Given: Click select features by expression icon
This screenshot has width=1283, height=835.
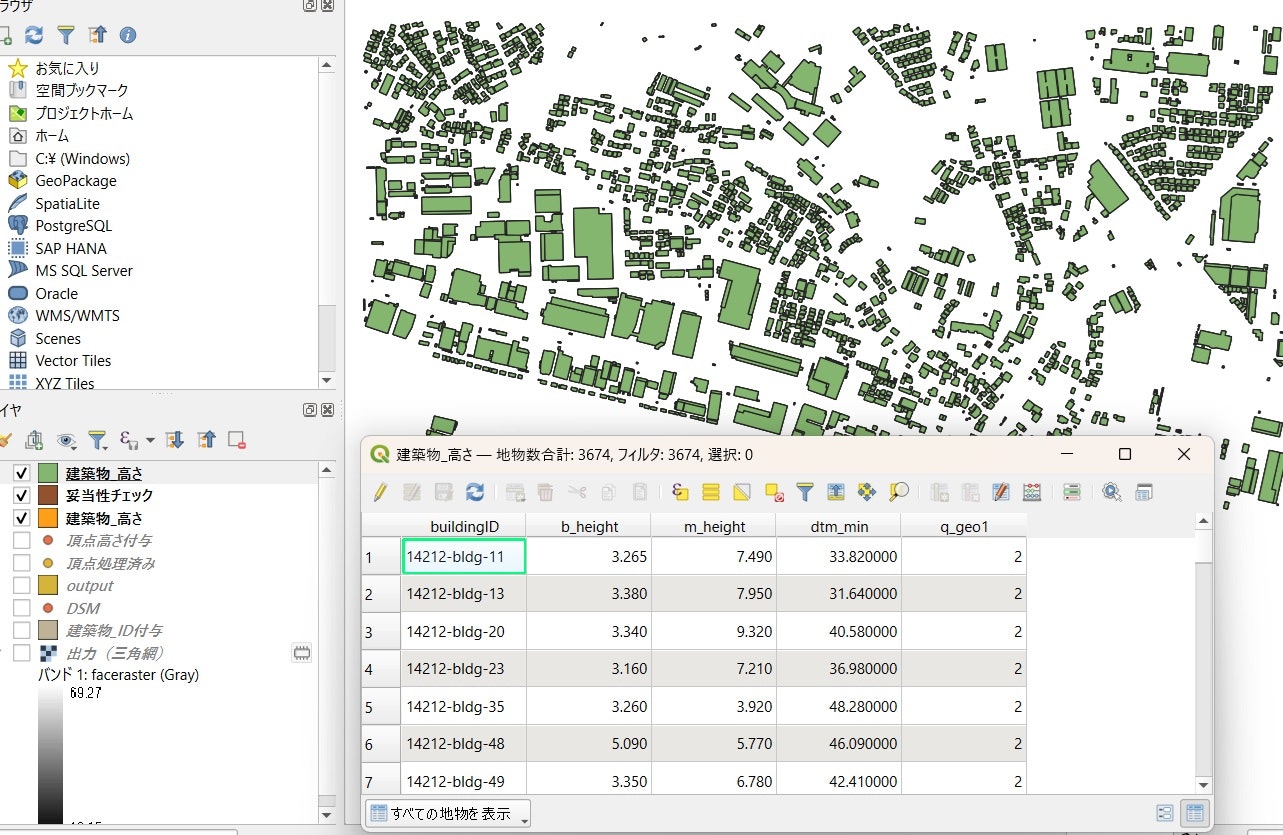Looking at the screenshot, I should coord(681,492).
